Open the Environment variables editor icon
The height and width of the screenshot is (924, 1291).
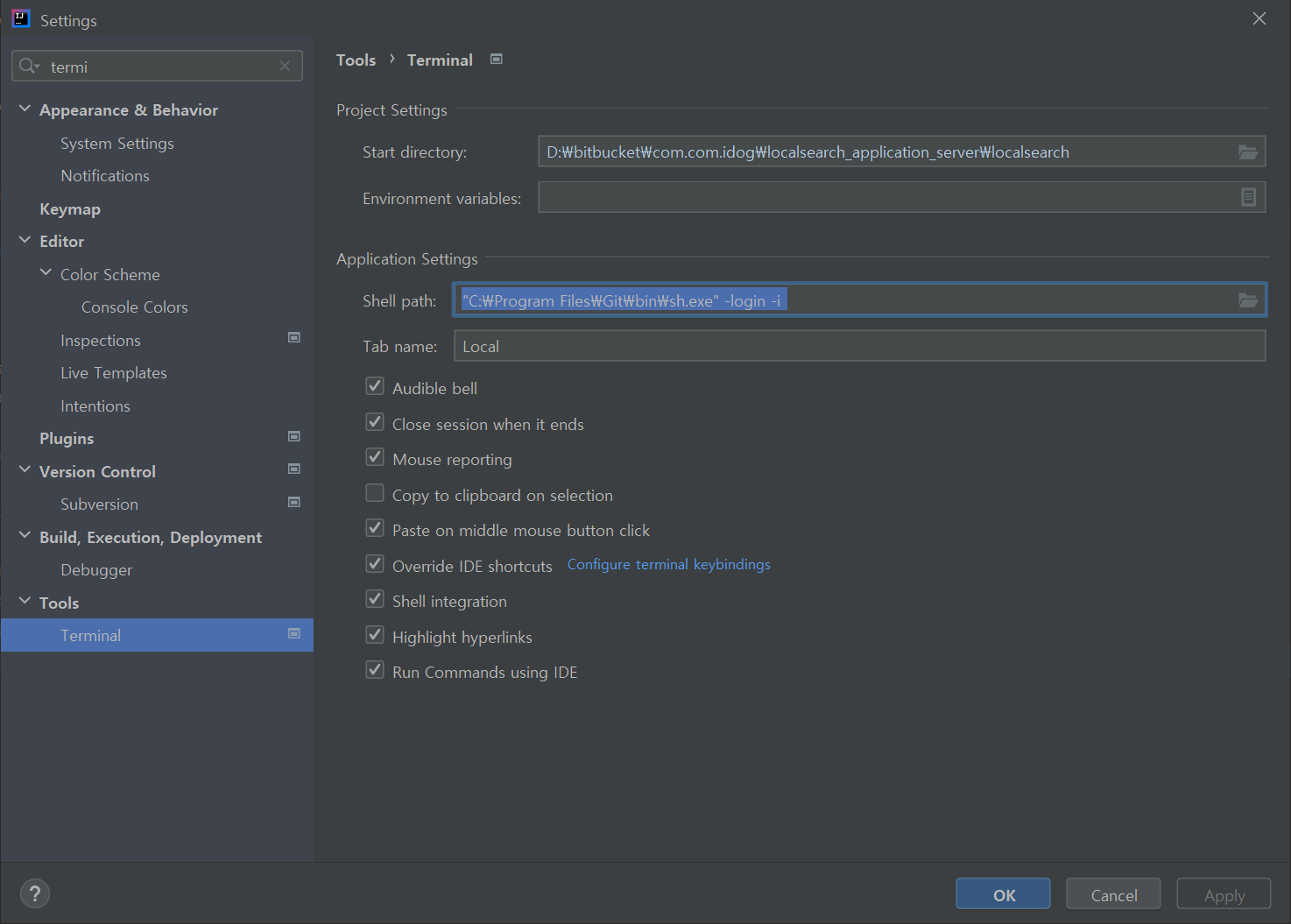tap(1247, 197)
